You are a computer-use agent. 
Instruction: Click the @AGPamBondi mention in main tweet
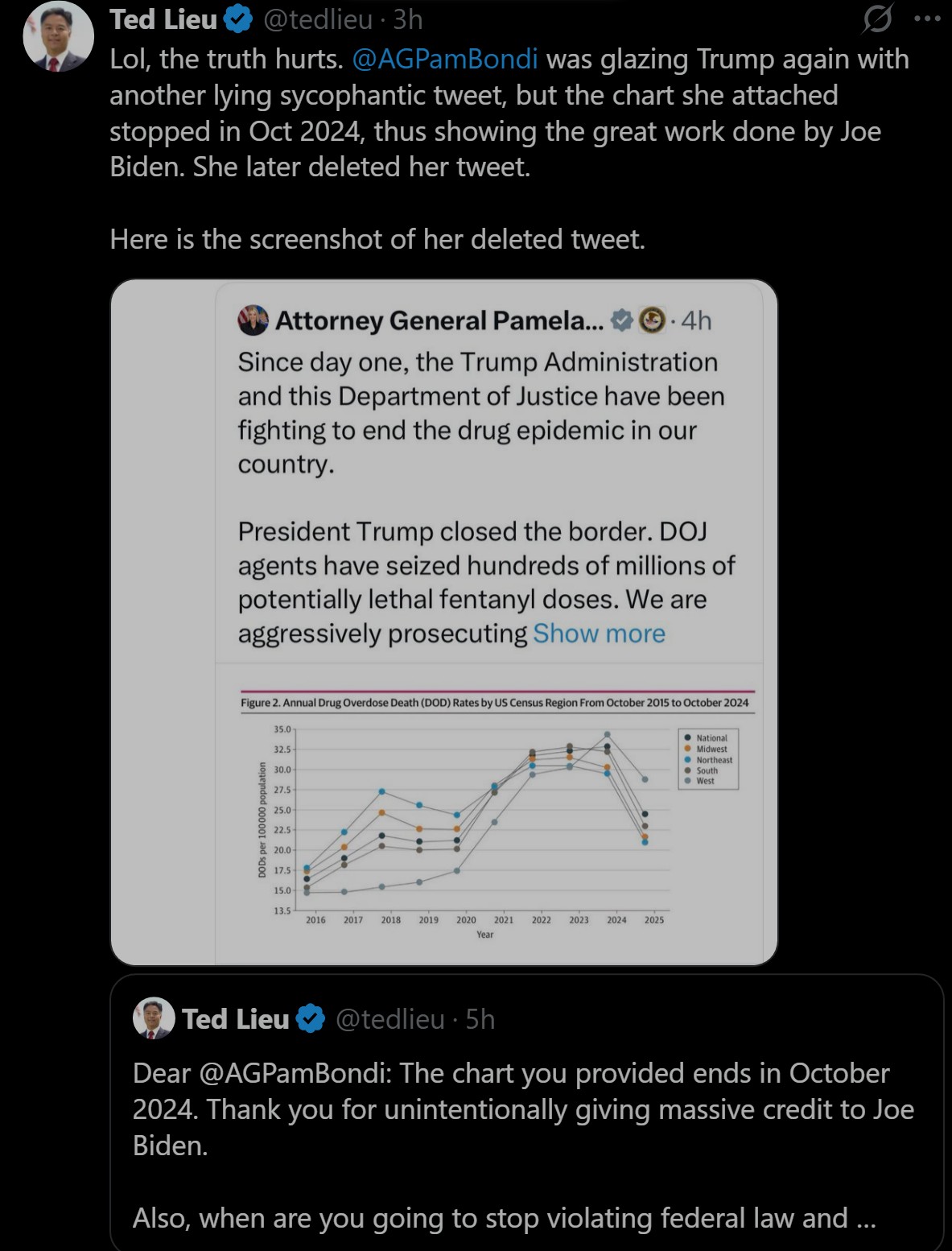click(445, 60)
